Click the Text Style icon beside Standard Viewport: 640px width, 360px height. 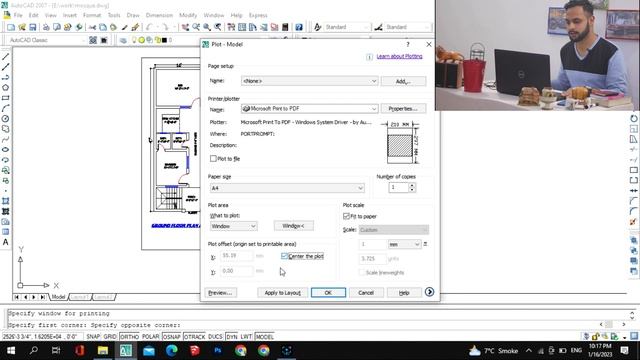[x=318, y=27]
